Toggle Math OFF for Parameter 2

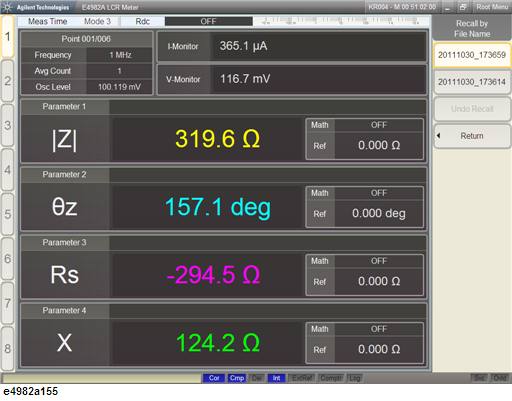pyautogui.click(x=379, y=193)
